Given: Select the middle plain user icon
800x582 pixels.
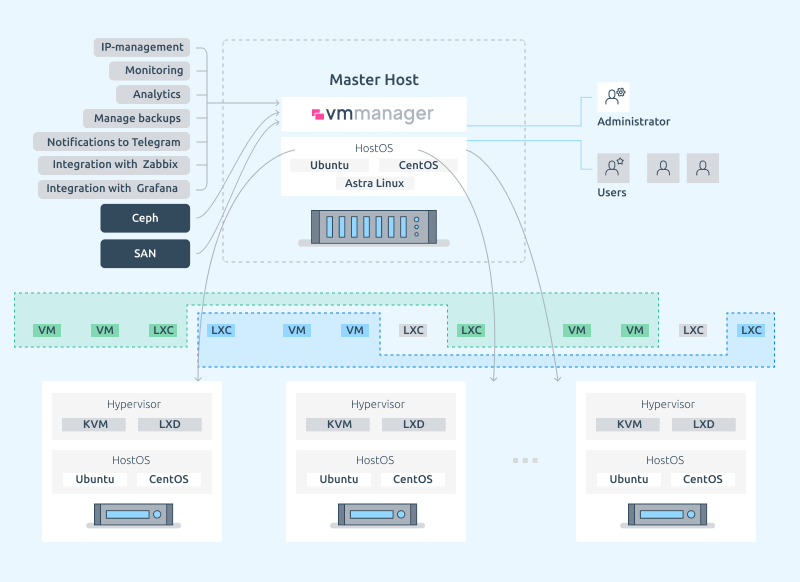Looking at the screenshot, I should 663,168.
